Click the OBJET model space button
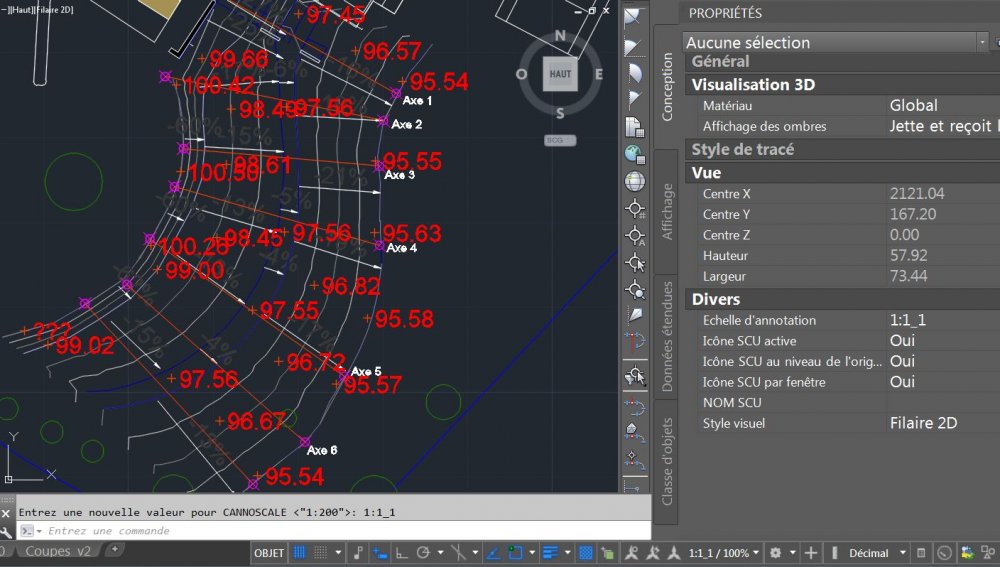This screenshot has width=1000, height=567. click(268, 553)
